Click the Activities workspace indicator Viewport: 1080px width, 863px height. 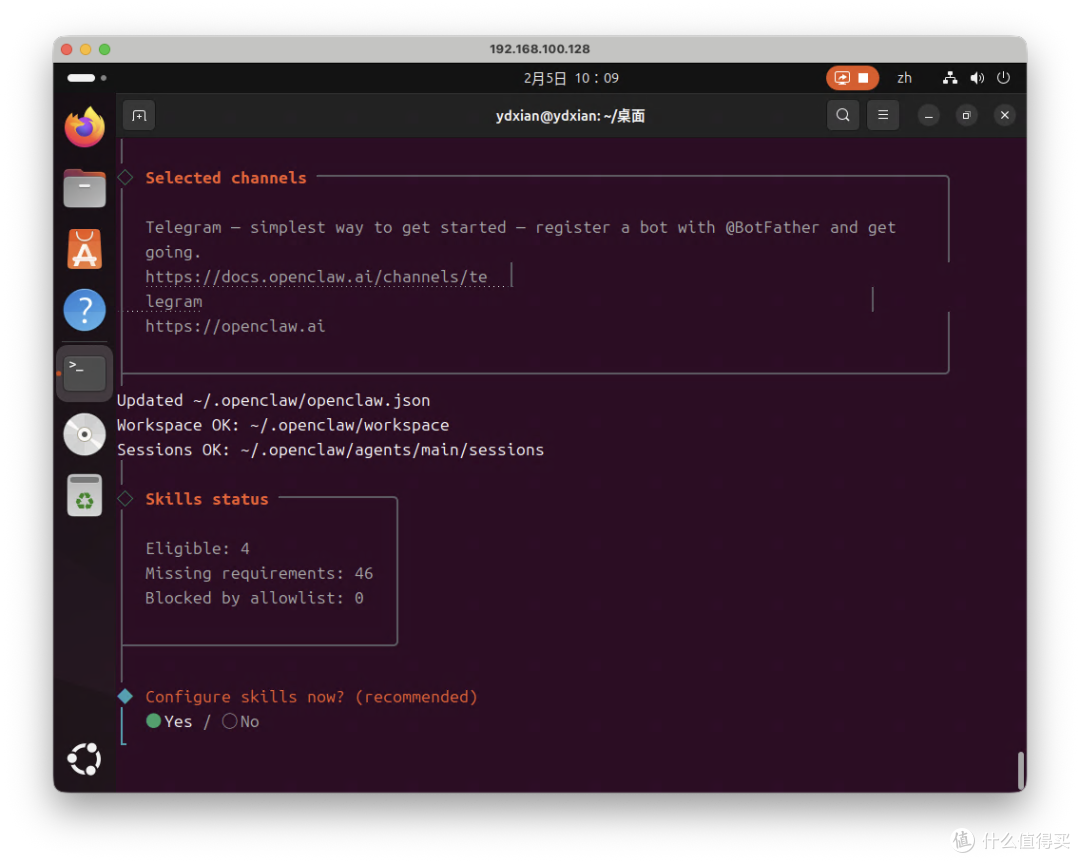pyautogui.click(x=87, y=78)
